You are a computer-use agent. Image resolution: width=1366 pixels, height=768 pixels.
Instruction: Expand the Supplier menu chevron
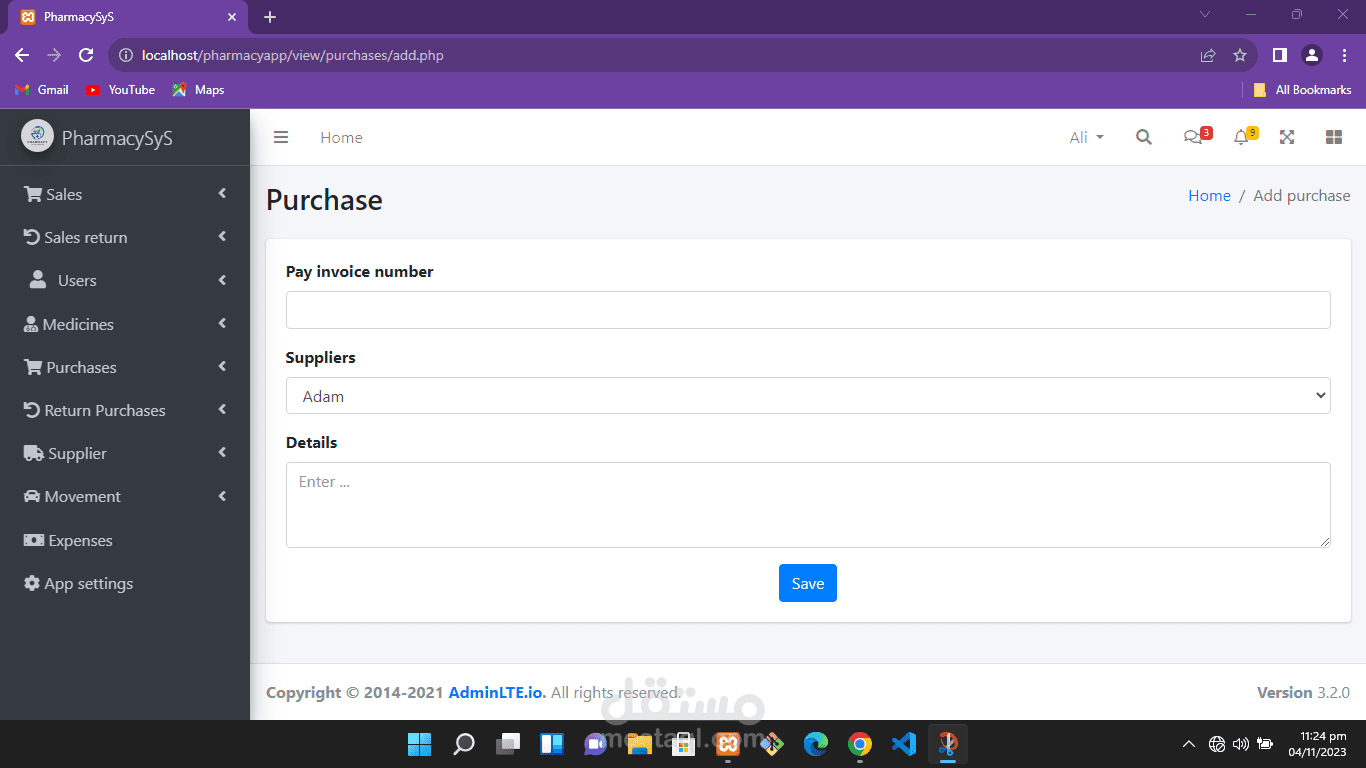click(222, 453)
